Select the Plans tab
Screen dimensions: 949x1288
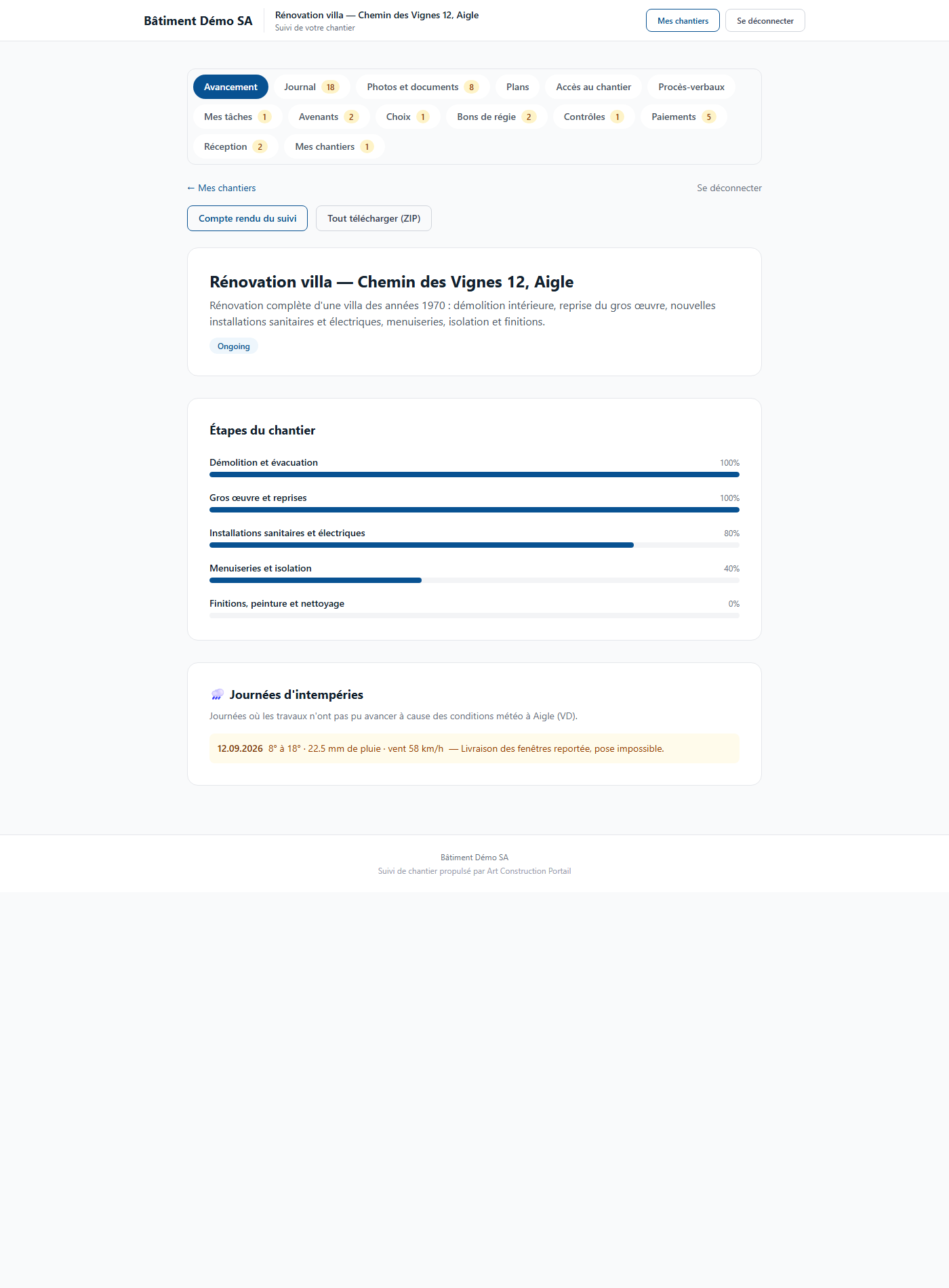coord(517,87)
